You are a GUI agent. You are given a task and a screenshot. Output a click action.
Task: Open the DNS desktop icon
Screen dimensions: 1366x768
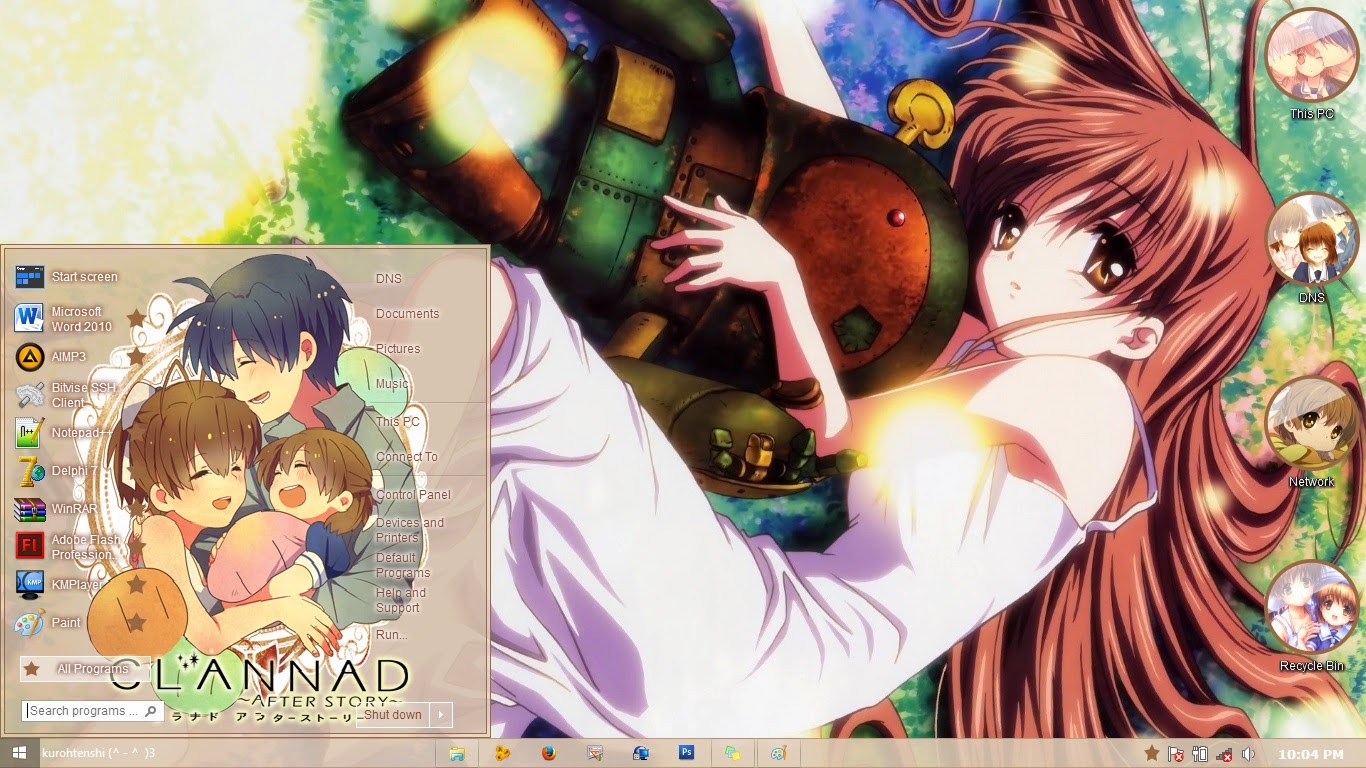tap(1312, 249)
